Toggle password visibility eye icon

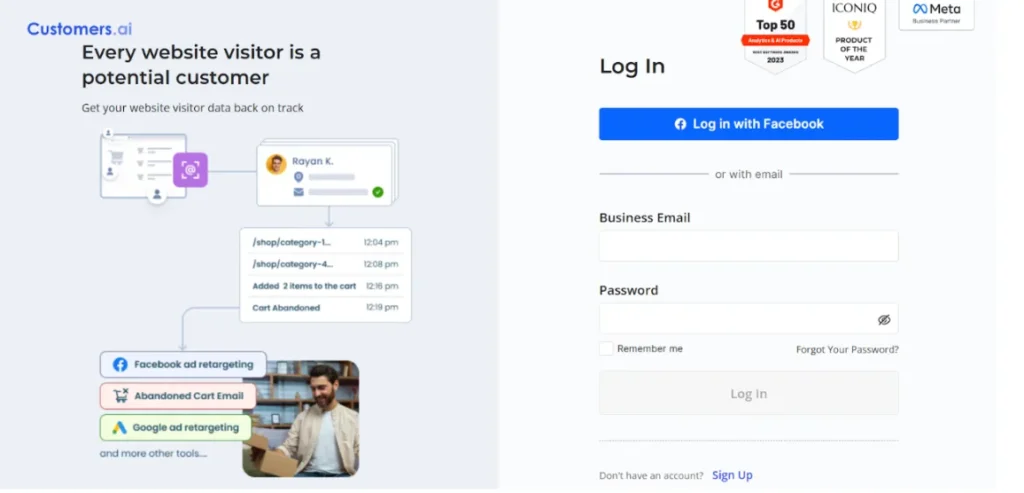[x=884, y=319]
